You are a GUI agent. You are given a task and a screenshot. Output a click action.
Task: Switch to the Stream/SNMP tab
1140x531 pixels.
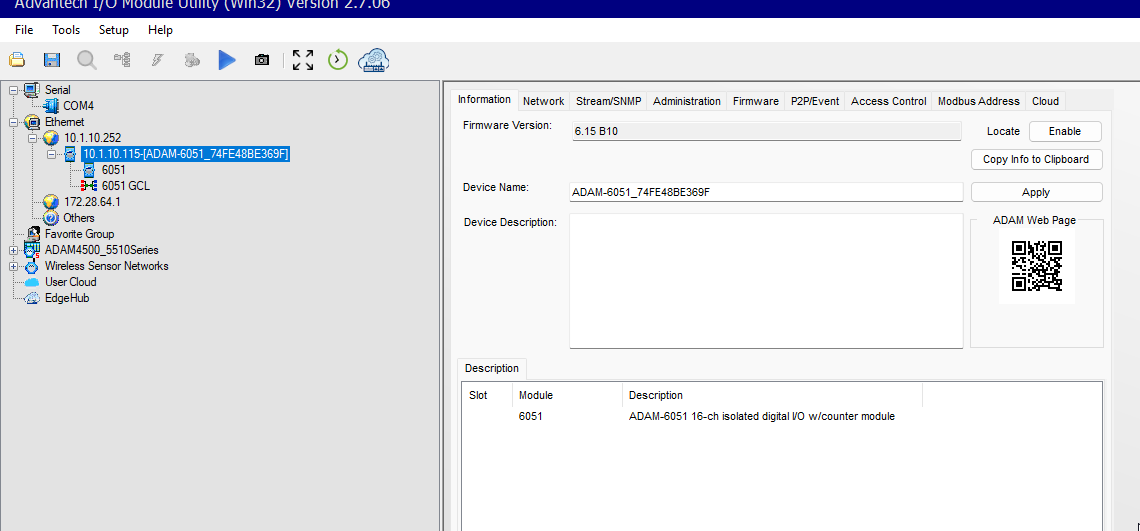[x=609, y=101]
